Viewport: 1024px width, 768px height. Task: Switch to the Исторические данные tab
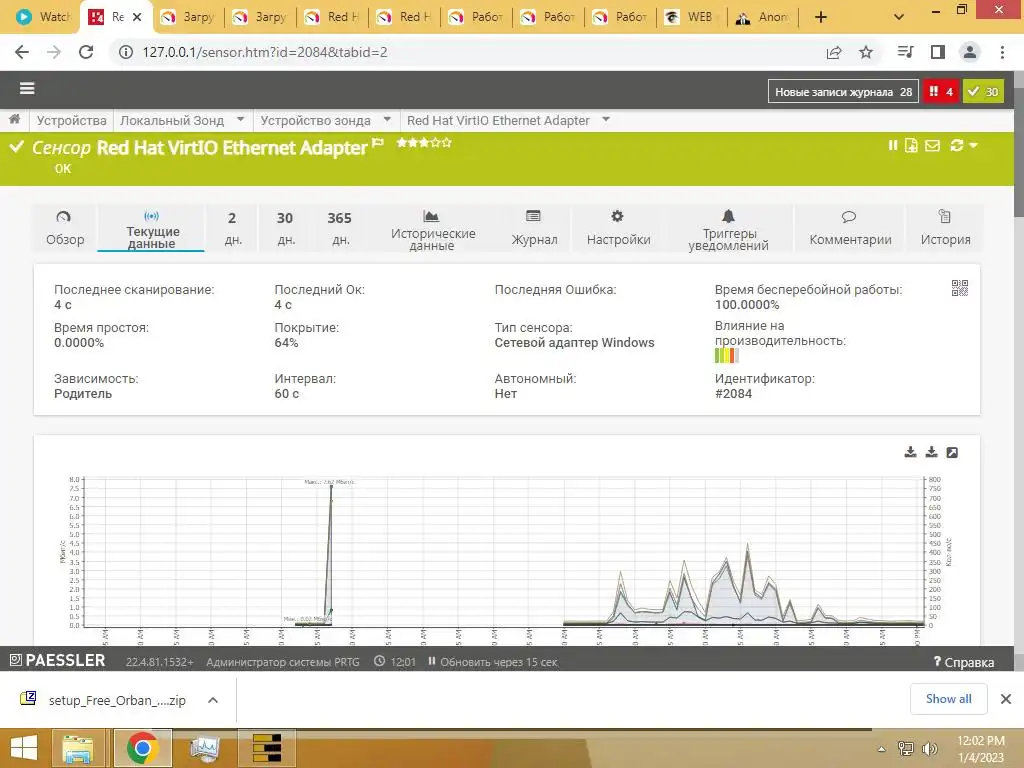(432, 228)
